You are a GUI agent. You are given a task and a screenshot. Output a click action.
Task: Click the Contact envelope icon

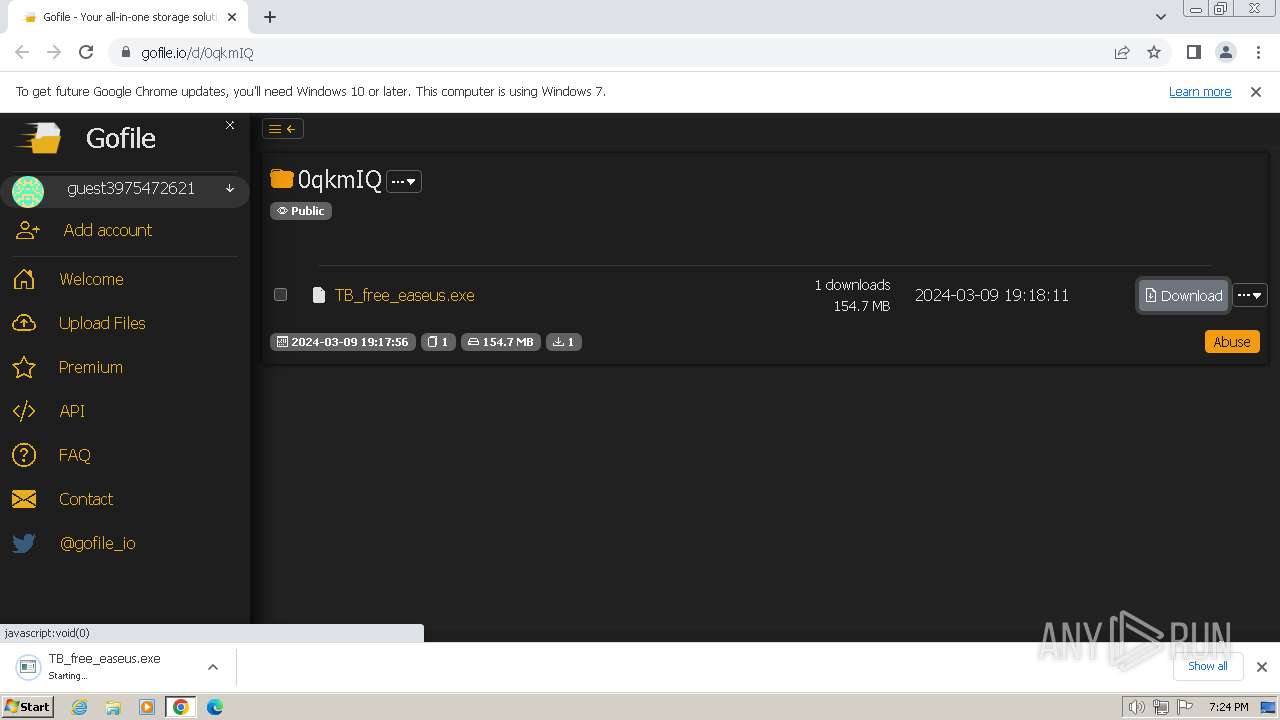[x=24, y=499]
